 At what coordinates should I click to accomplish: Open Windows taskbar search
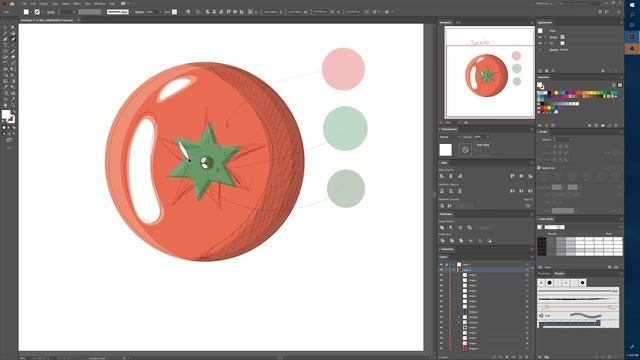coord(632,14)
